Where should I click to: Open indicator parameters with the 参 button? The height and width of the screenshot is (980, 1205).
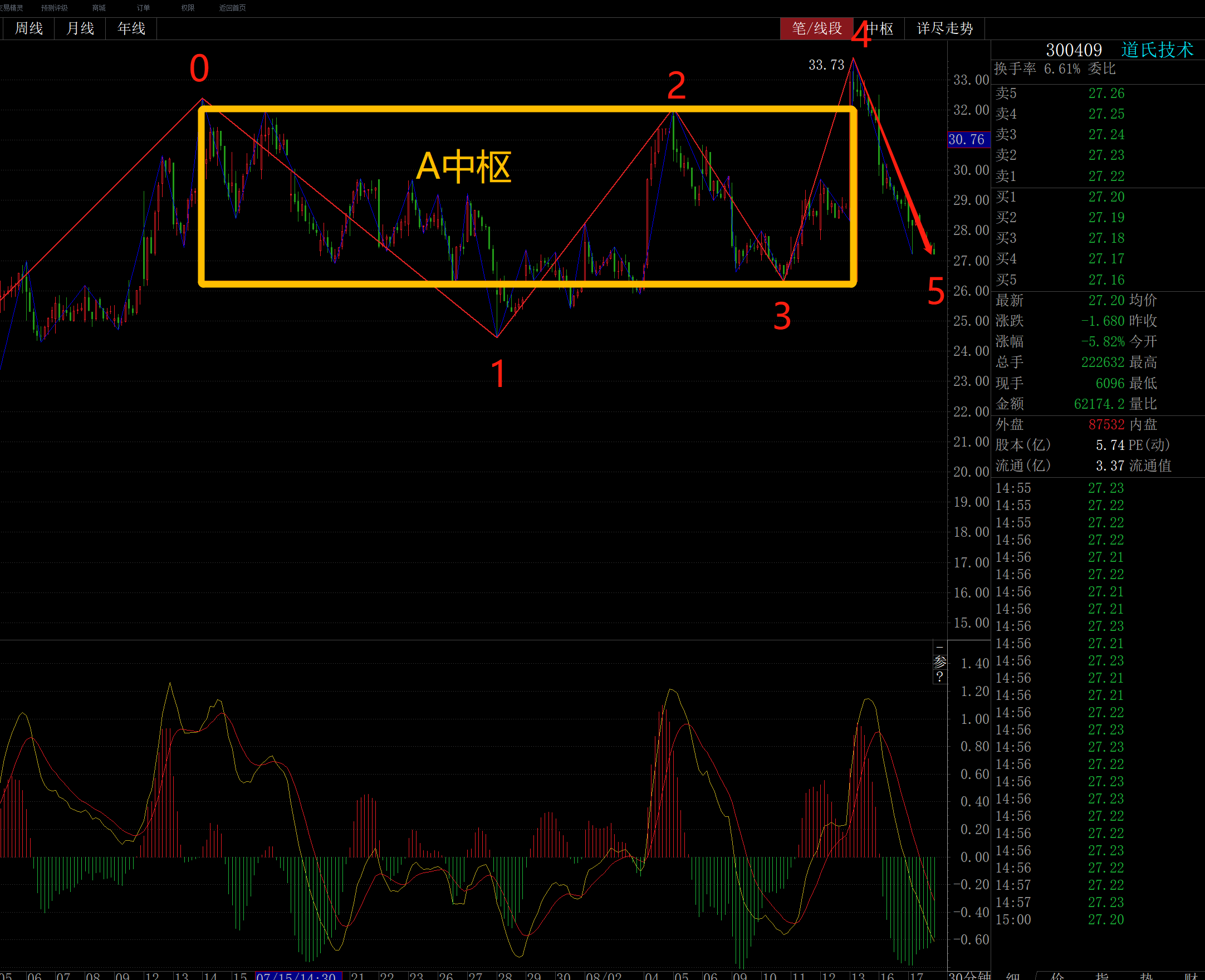pyautogui.click(x=939, y=661)
